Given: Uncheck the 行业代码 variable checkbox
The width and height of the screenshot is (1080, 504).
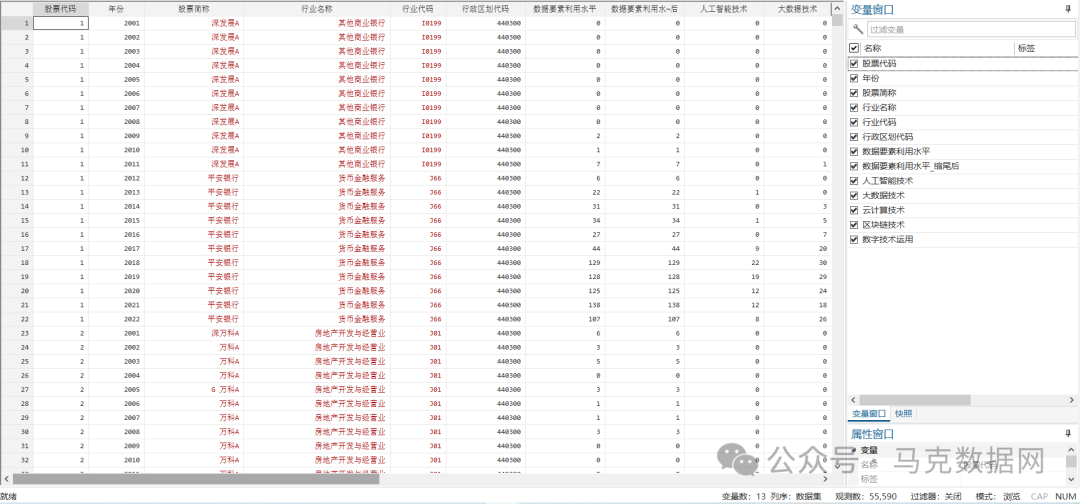Looking at the screenshot, I should point(855,122).
